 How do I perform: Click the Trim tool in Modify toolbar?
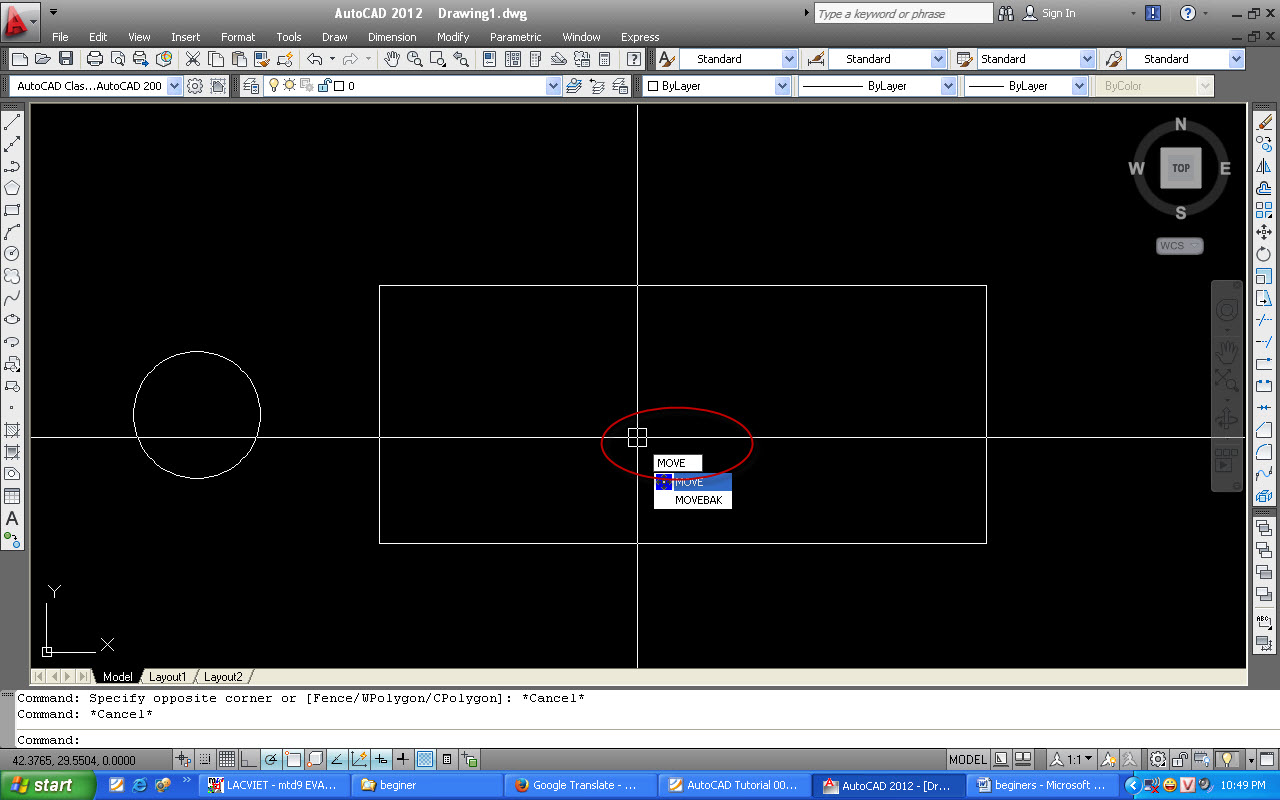coord(1264,320)
